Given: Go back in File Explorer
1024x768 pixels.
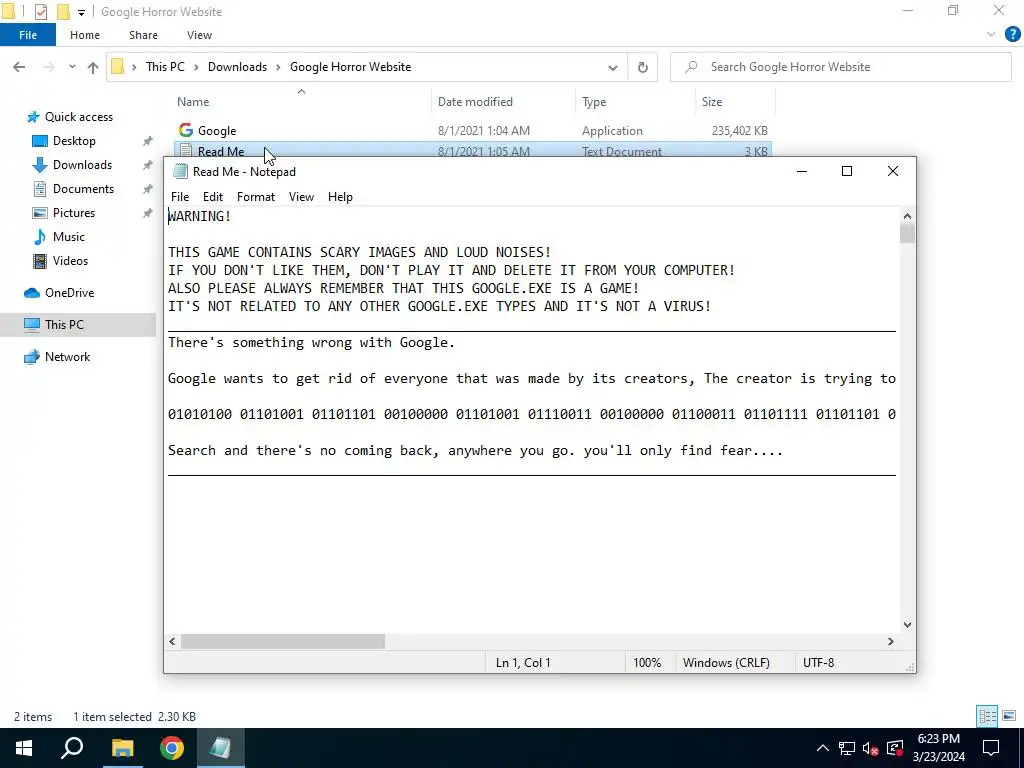Looking at the screenshot, I should click(19, 67).
